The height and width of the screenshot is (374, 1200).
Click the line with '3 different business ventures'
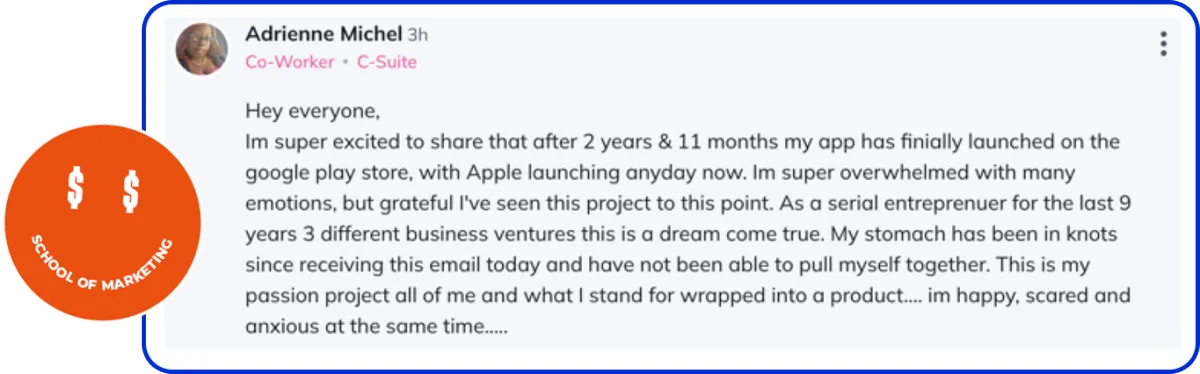(681, 234)
